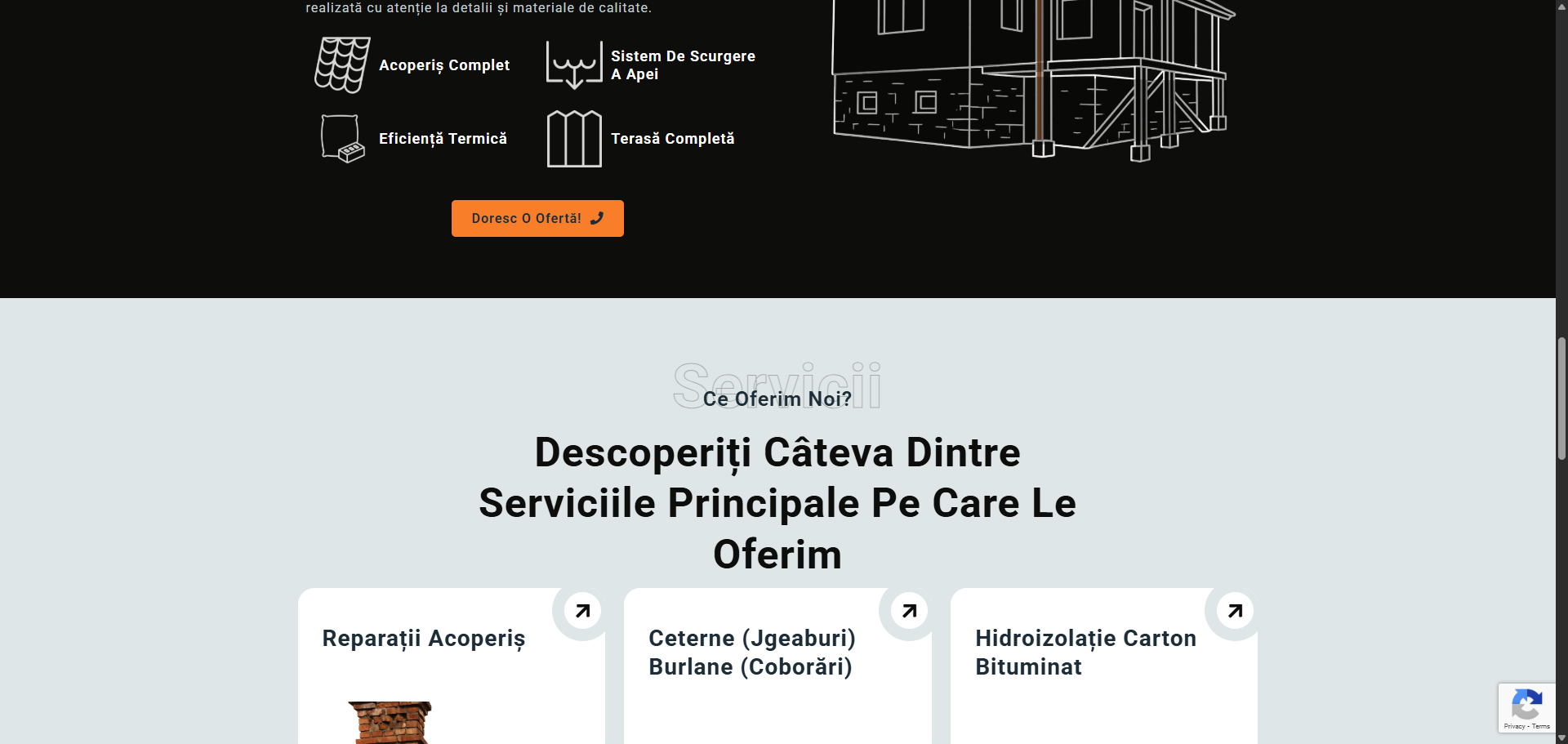This screenshot has height=744, width=1568.
Task: Click the Sistem De Scurgere A Apei label
Action: [682, 65]
